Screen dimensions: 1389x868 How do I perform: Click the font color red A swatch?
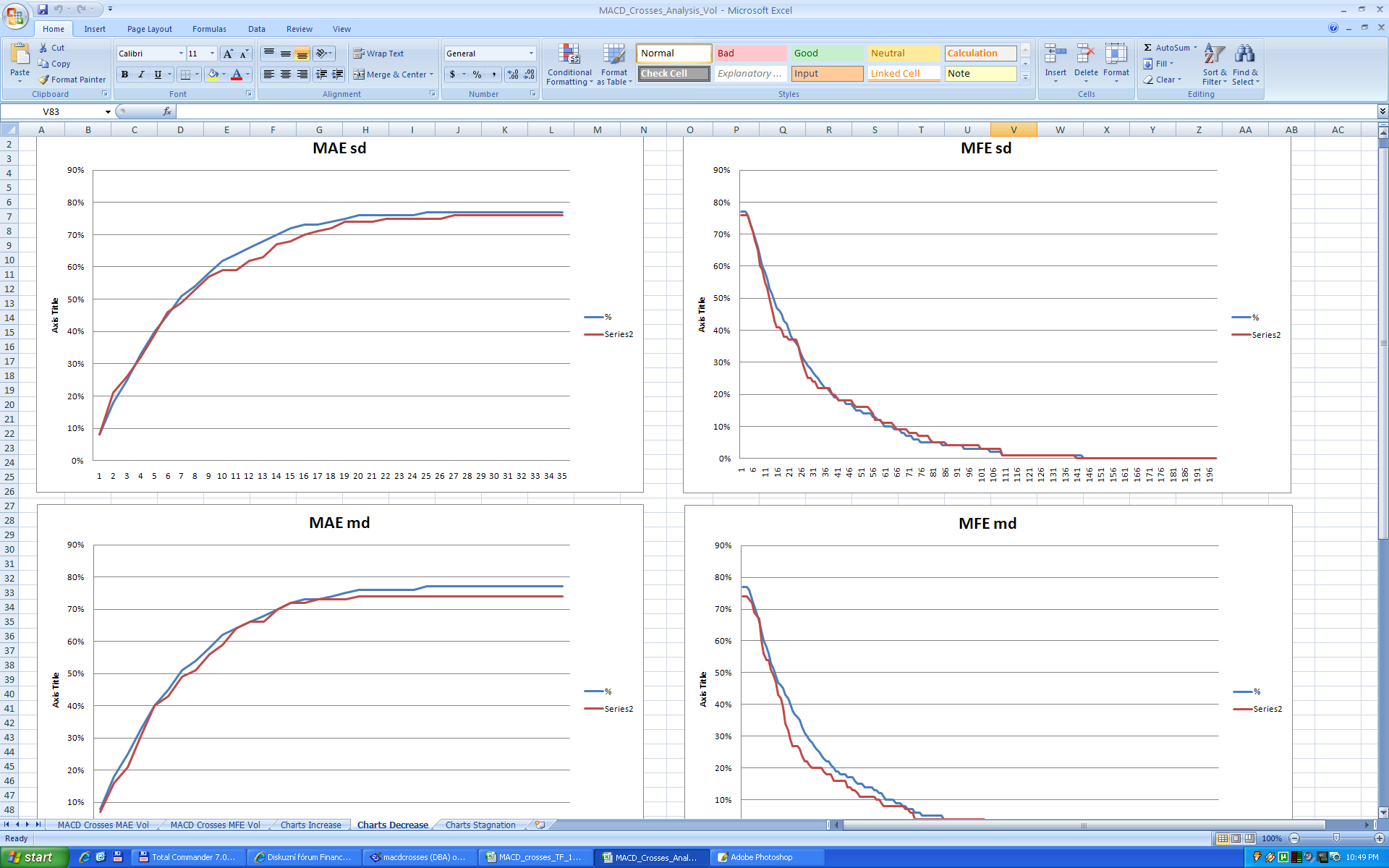click(x=237, y=75)
